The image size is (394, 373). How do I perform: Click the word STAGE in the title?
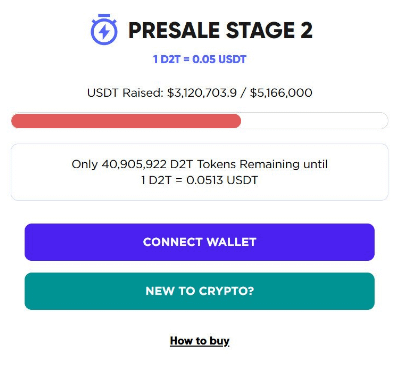pyautogui.click(x=260, y=30)
